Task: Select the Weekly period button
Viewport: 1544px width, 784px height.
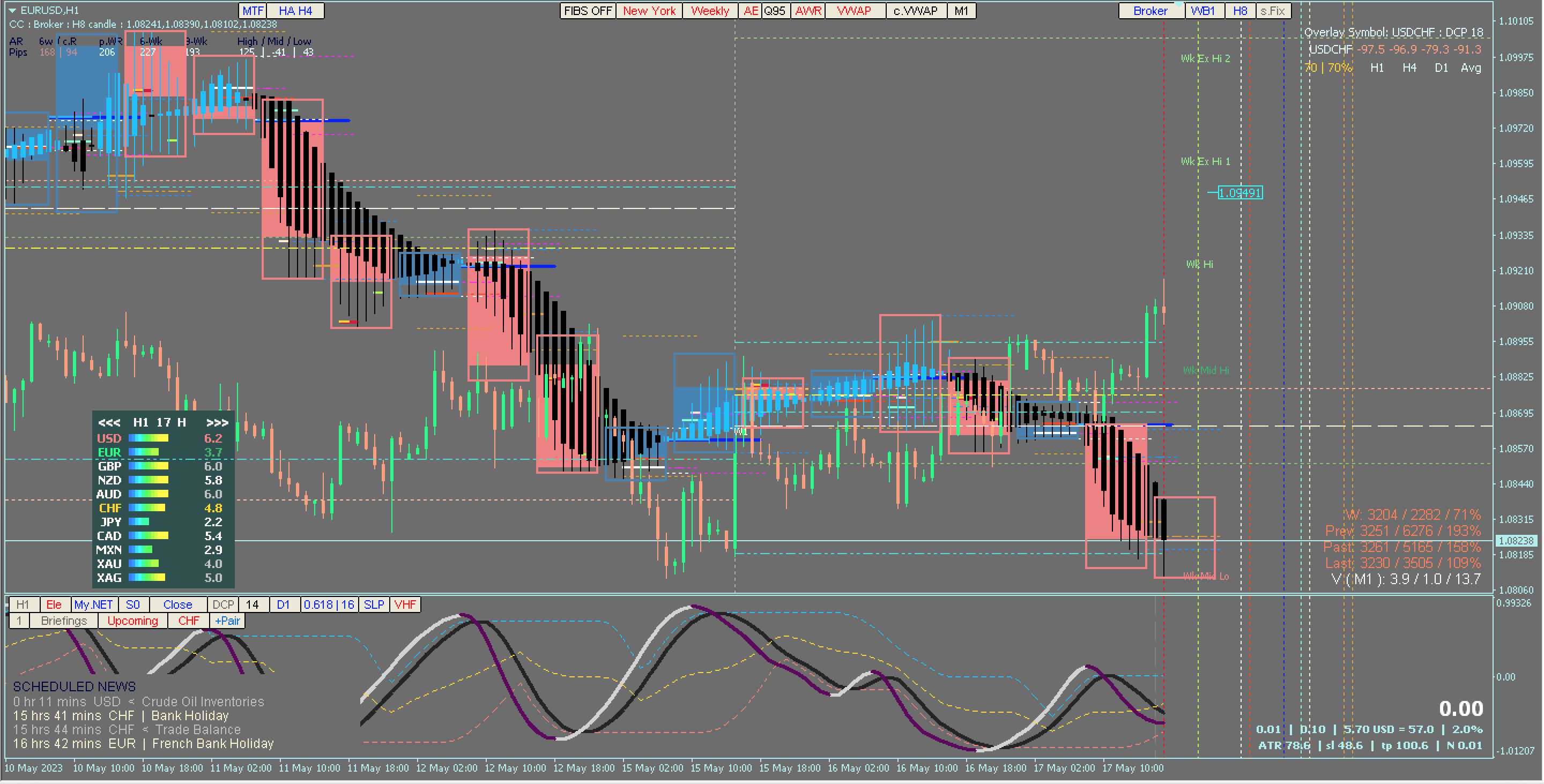Action: (710, 11)
